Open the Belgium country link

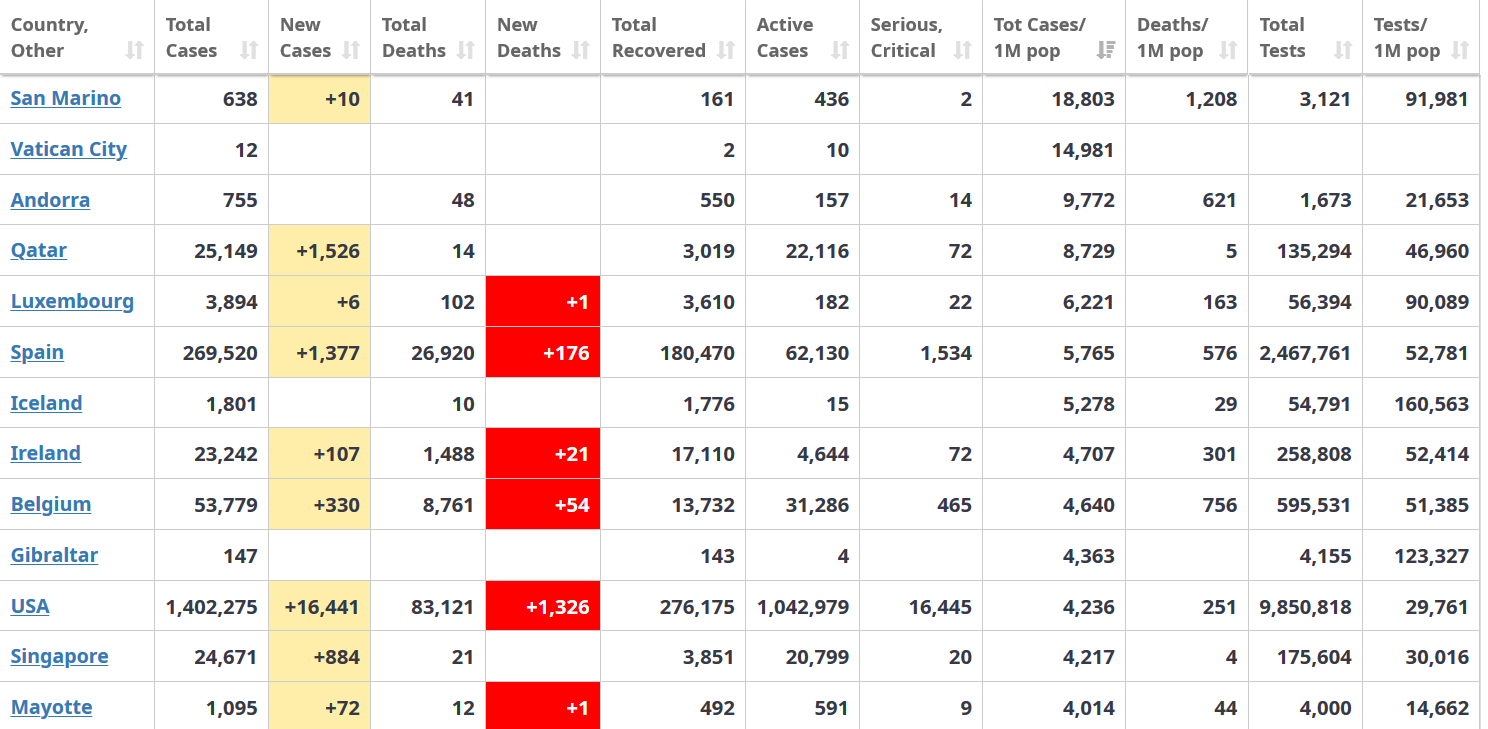tap(51, 504)
